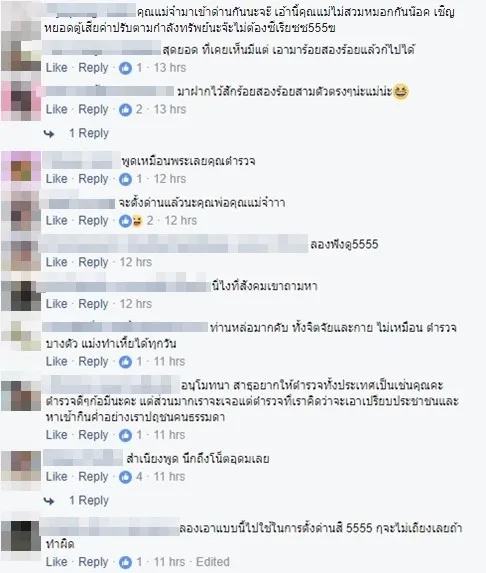Click the reply arrow icon beside the first '1 Reply'
Viewport: 486px width, 573px height.
coord(49,133)
